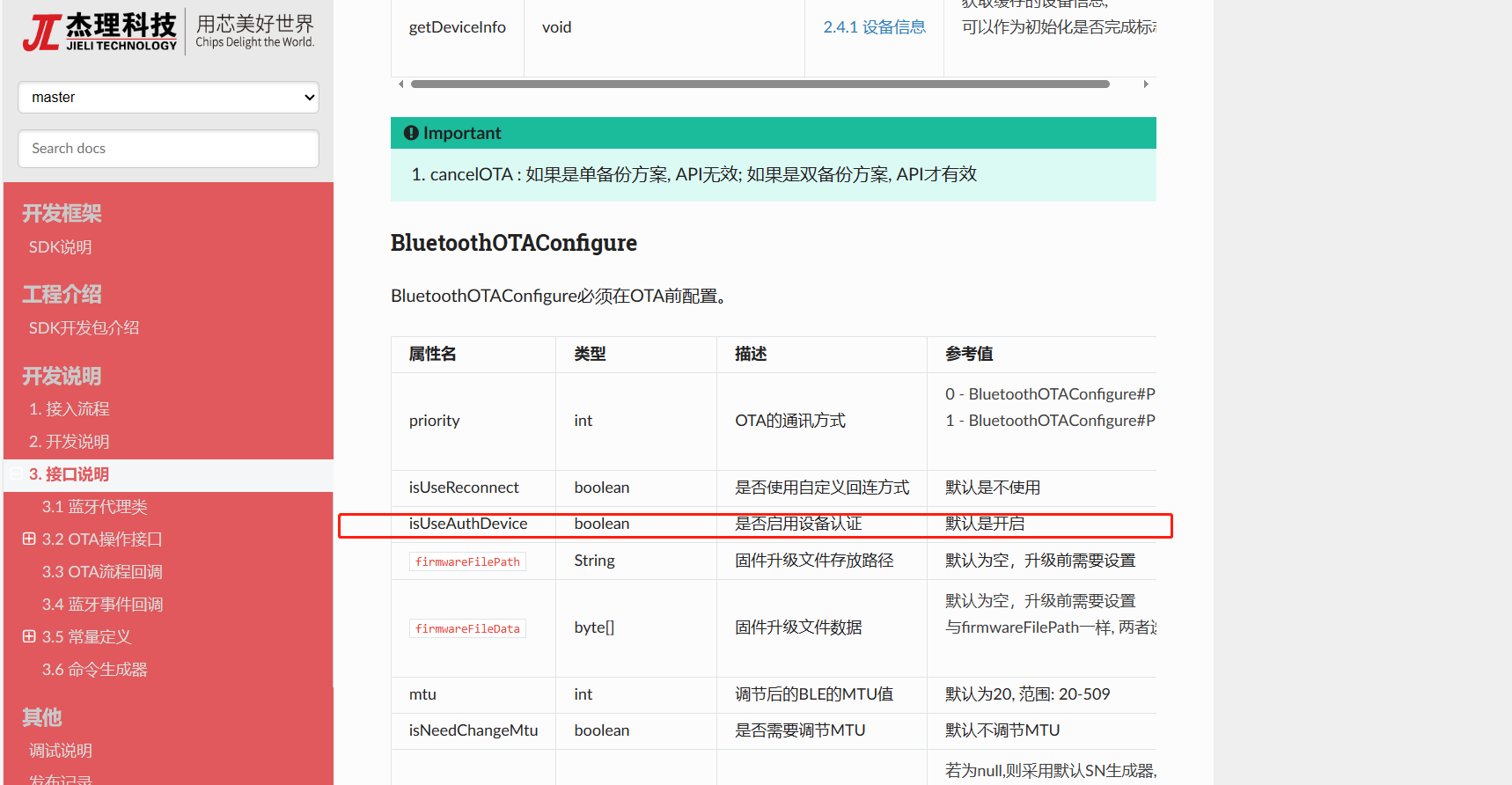This screenshot has width=1512, height=785.
Task: Open 3.4 蓝牙事件回调 entry
Action: tap(102, 605)
